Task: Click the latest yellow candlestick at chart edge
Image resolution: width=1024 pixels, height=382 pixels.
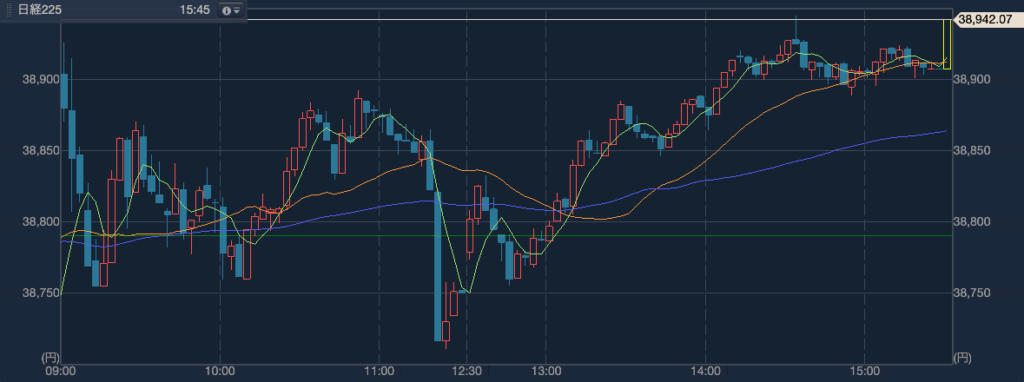Action: pos(947,44)
